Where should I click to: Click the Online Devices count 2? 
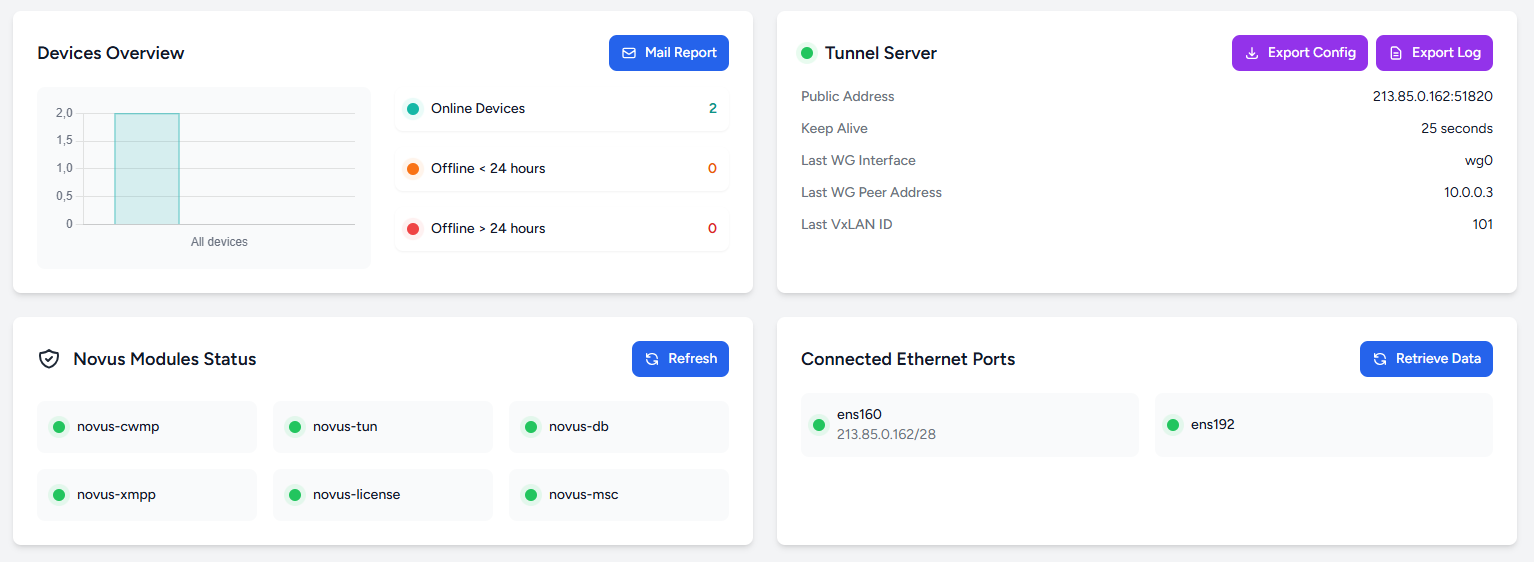point(713,109)
